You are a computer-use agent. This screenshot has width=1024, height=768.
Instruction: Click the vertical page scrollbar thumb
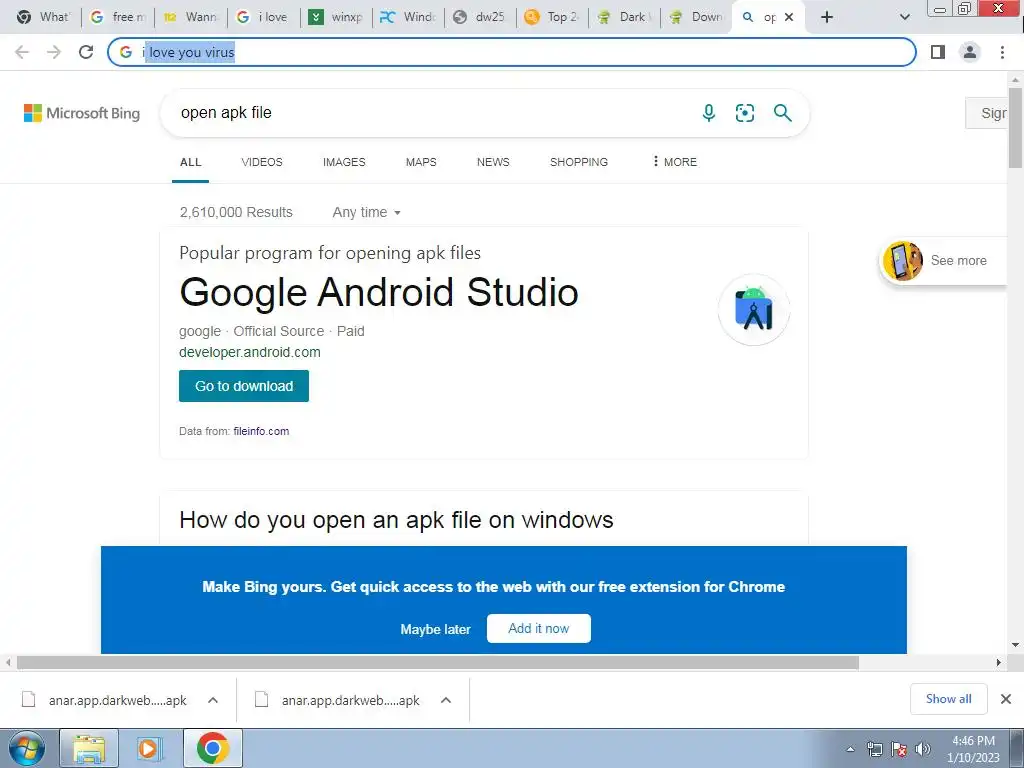coord(1015,127)
